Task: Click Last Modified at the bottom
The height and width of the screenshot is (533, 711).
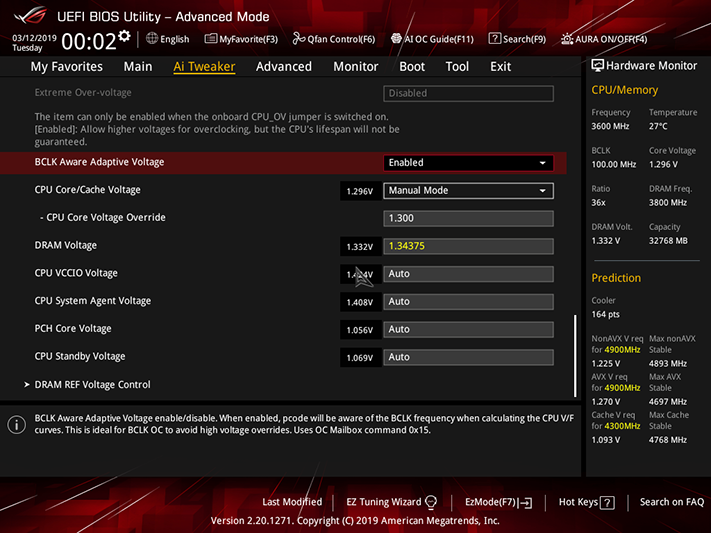Action: click(292, 502)
